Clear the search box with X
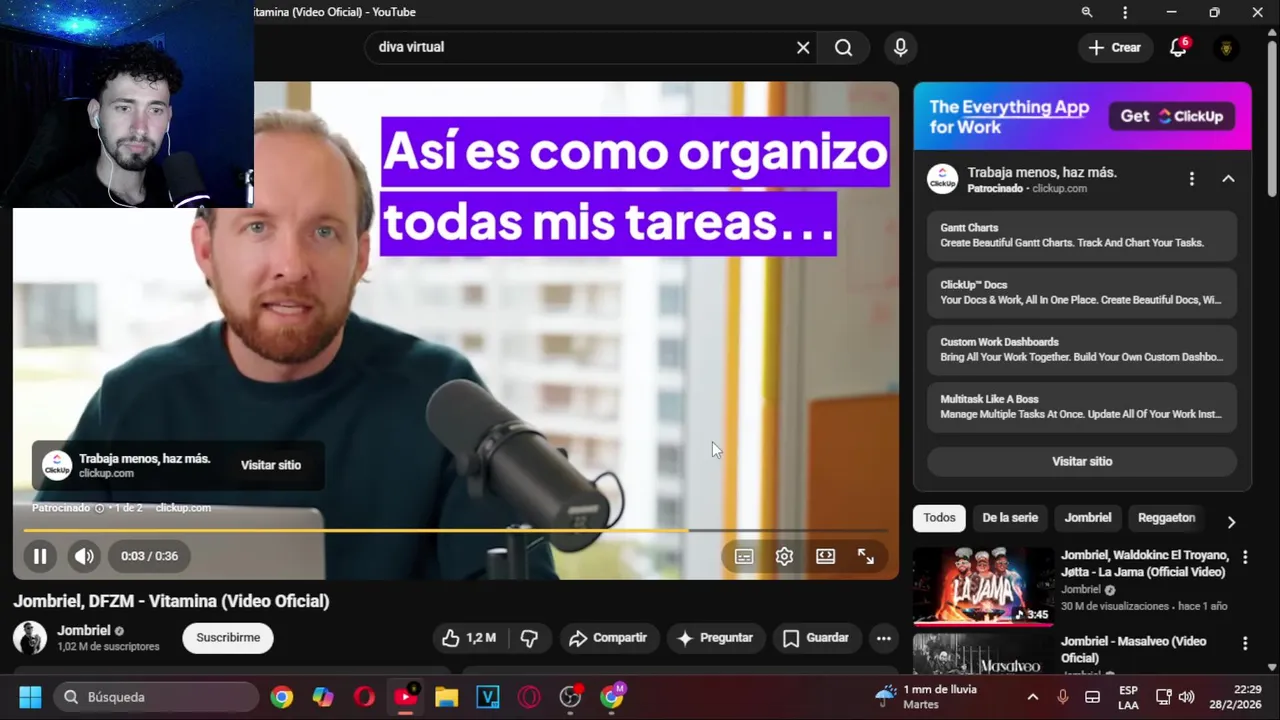This screenshot has width=1280, height=720. click(x=803, y=47)
